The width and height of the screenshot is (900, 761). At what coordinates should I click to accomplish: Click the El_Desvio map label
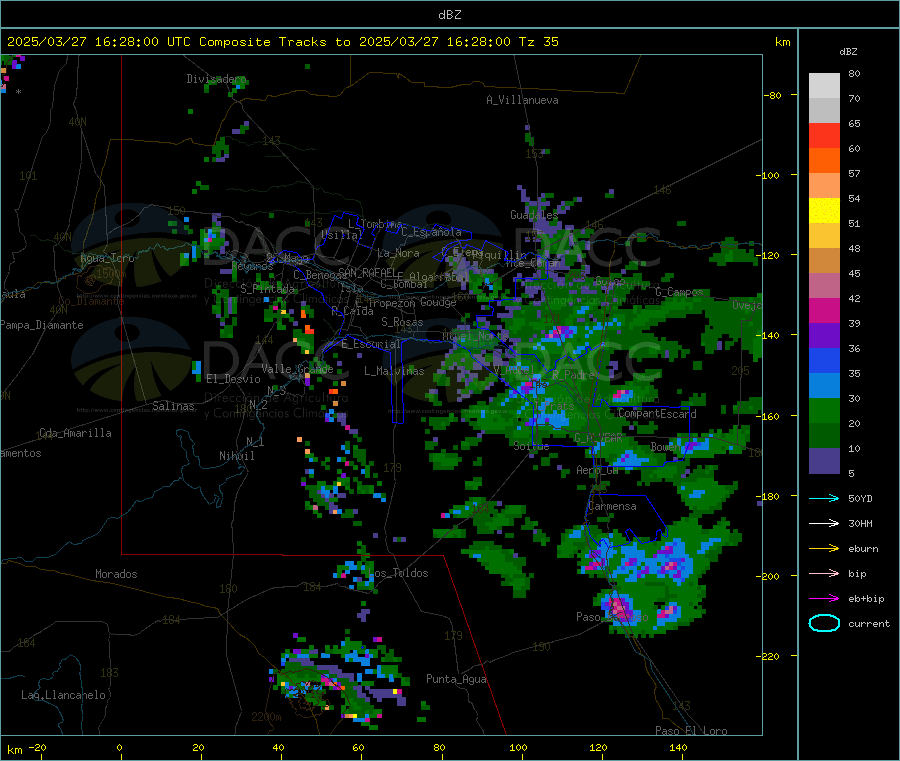(233, 379)
